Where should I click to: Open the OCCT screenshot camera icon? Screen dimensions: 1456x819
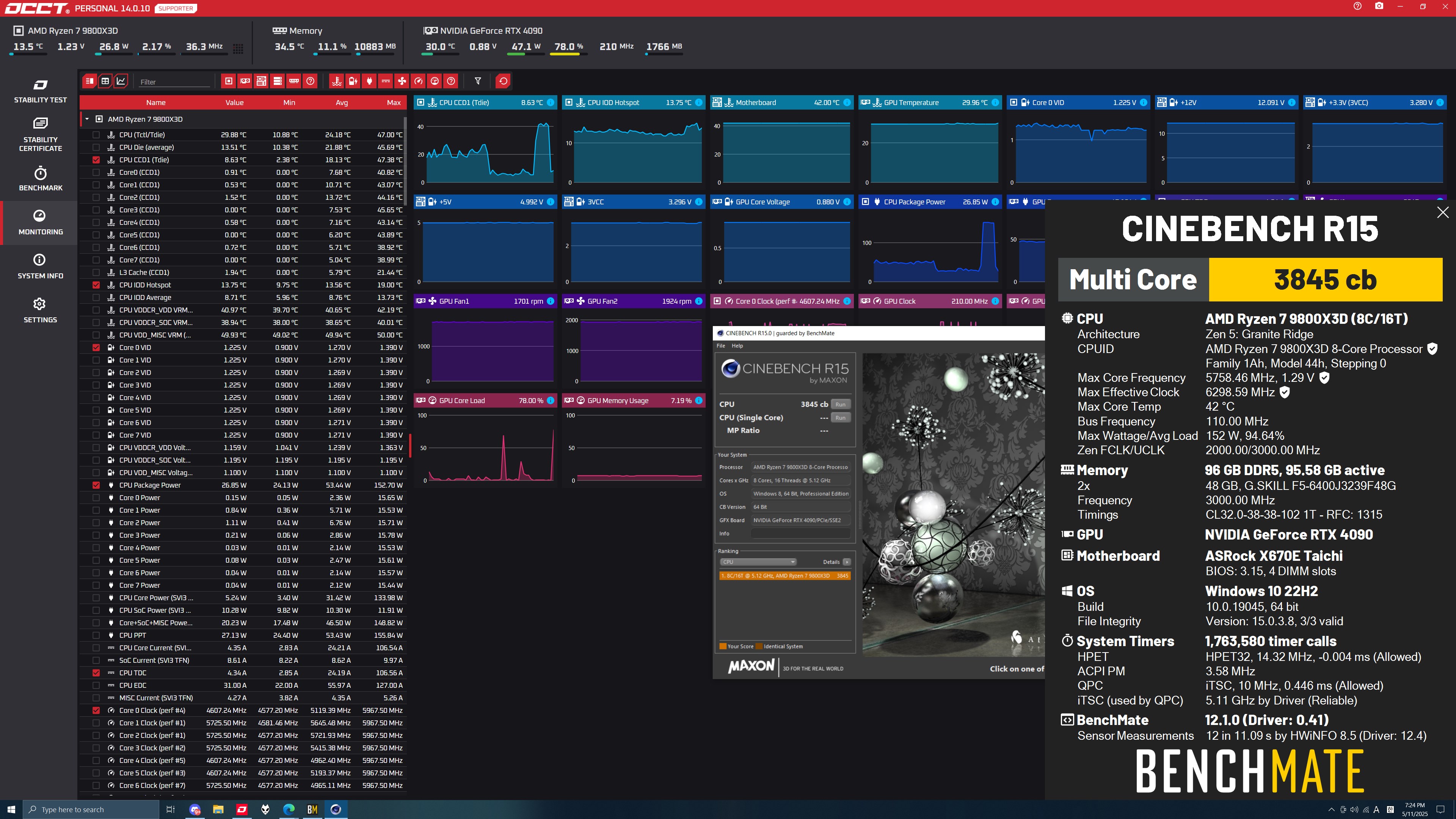coord(1379,6)
